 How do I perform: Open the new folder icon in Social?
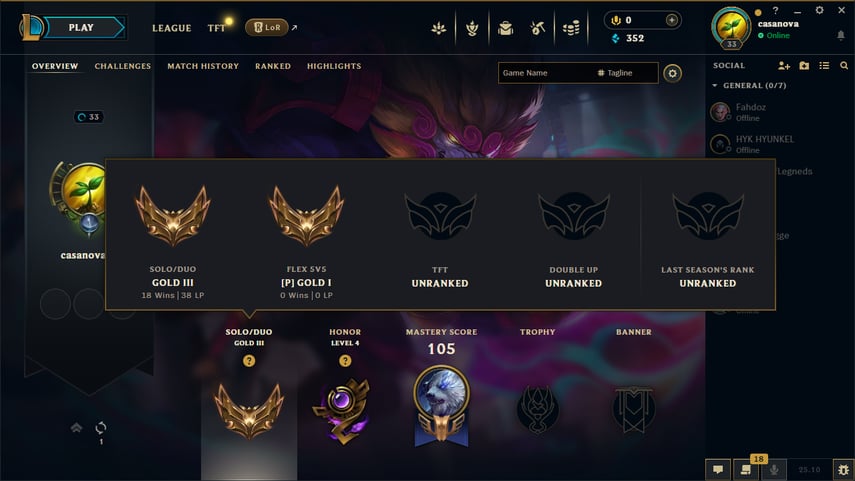pos(804,65)
